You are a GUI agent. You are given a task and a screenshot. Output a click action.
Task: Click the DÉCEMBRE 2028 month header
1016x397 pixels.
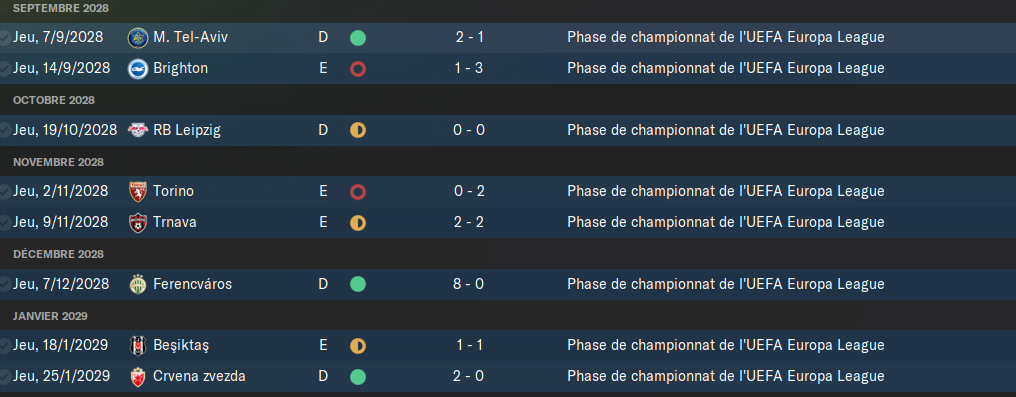pyautogui.click(x=58, y=254)
